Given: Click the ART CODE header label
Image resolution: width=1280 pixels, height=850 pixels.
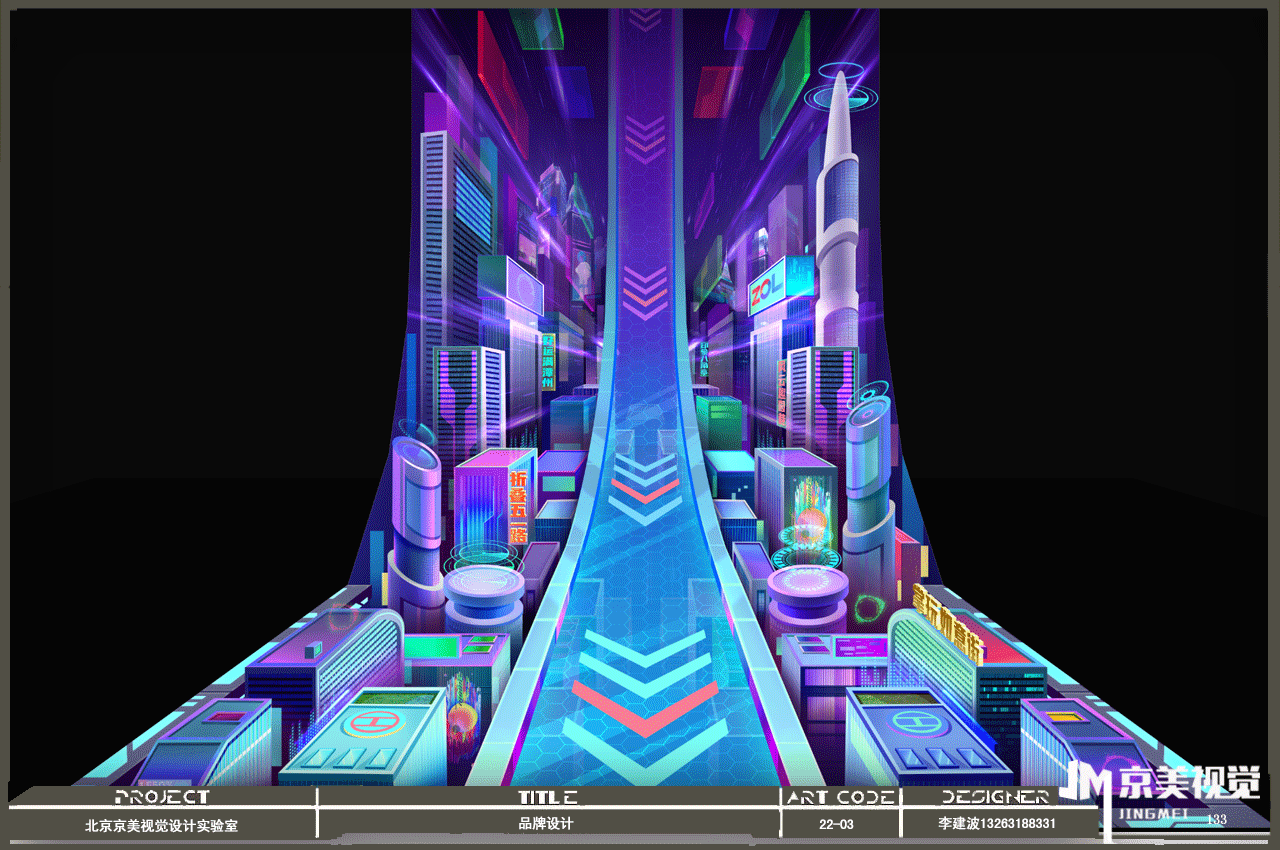Looking at the screenshot, I should click(840, 797).
